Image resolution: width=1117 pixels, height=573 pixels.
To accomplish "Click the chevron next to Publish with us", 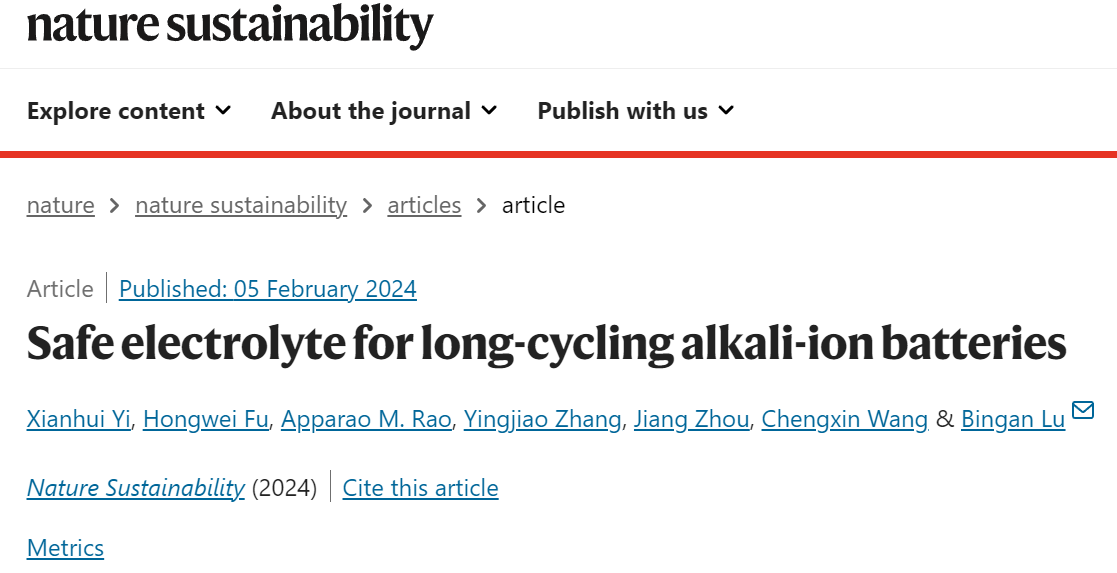I will (726, 110).
